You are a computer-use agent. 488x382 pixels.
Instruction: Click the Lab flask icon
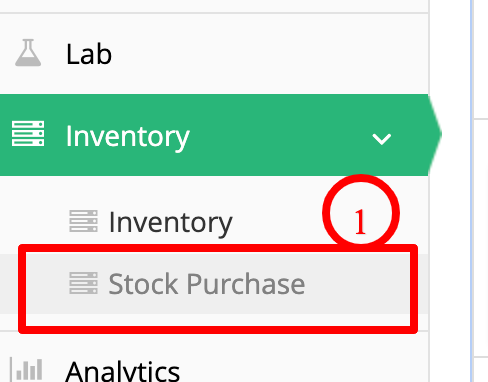click(28, 53)
